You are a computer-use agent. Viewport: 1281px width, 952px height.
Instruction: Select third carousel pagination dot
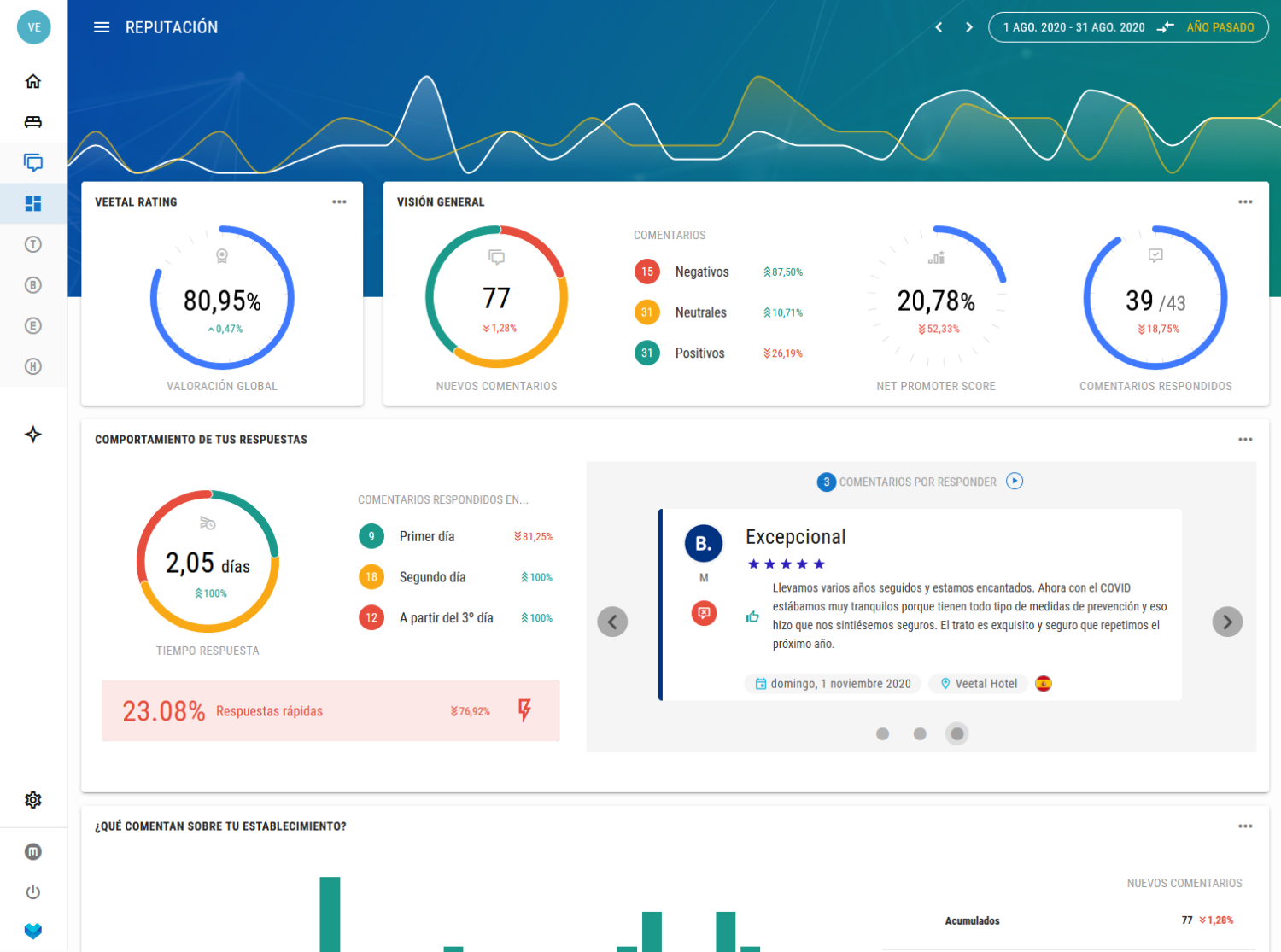point(957,733)
